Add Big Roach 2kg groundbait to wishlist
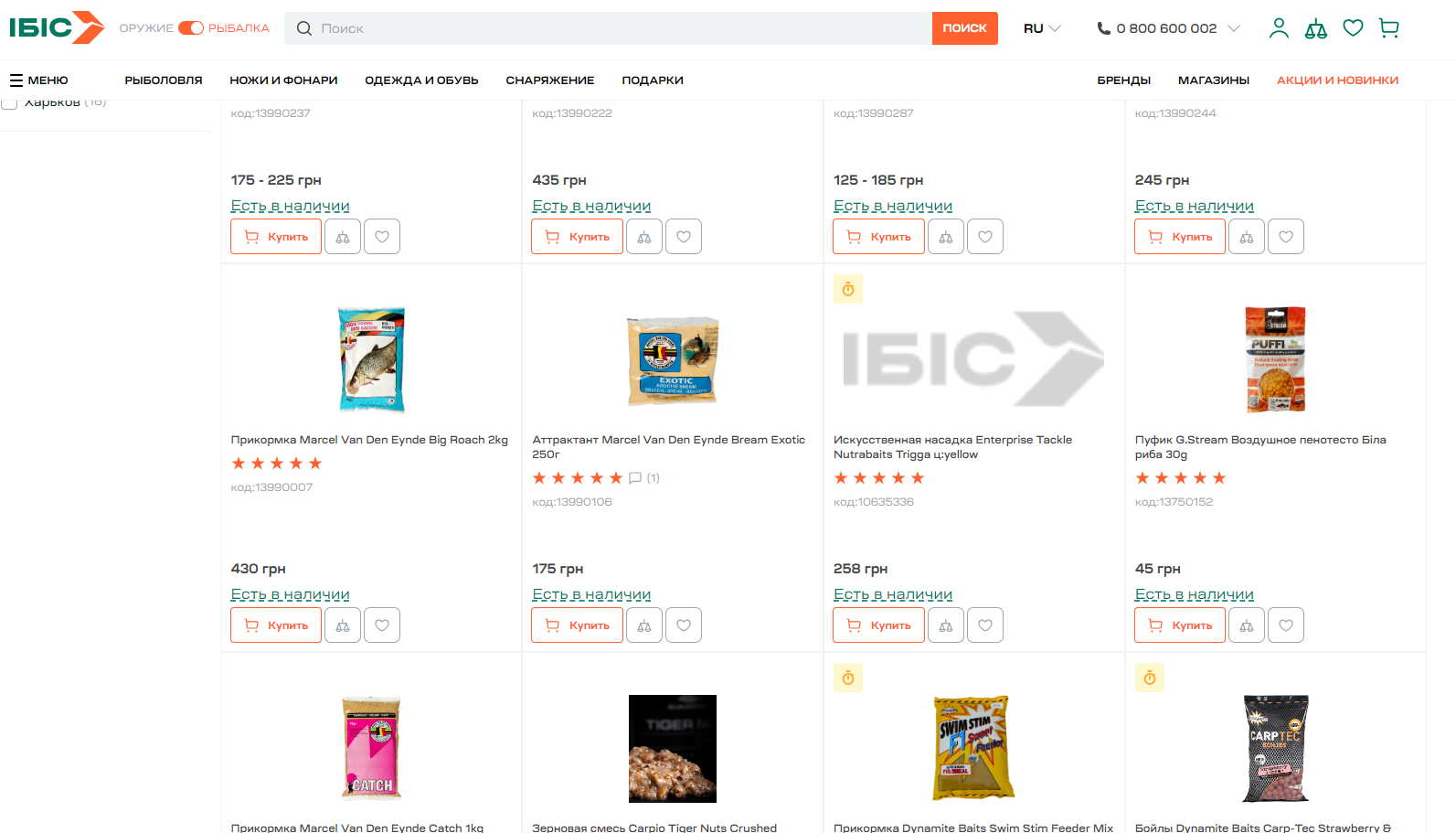This screenshot has height=833, width=1456. click(382, 625)
